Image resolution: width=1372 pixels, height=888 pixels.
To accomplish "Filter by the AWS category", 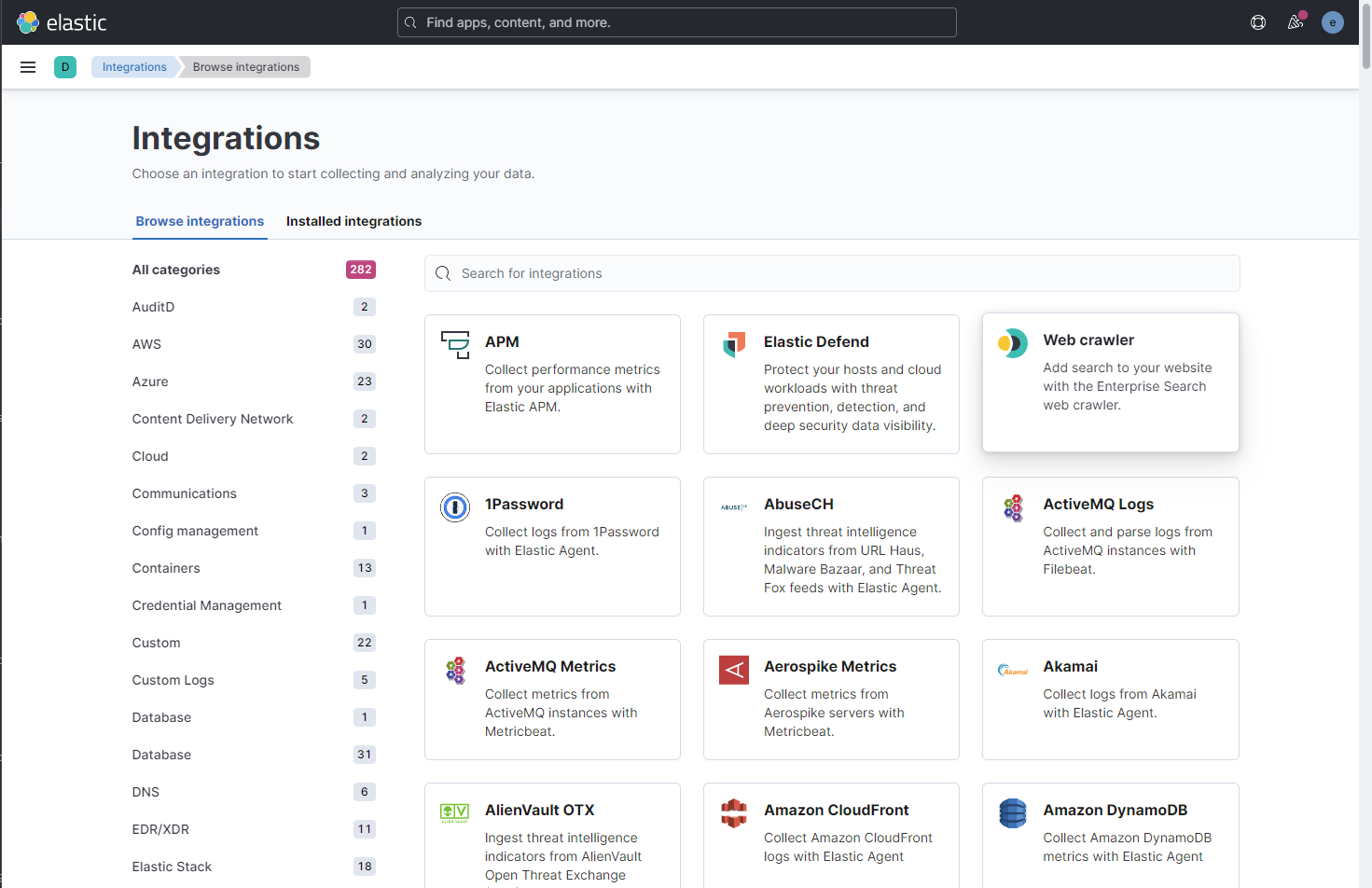I will click(x=254, y=344).
